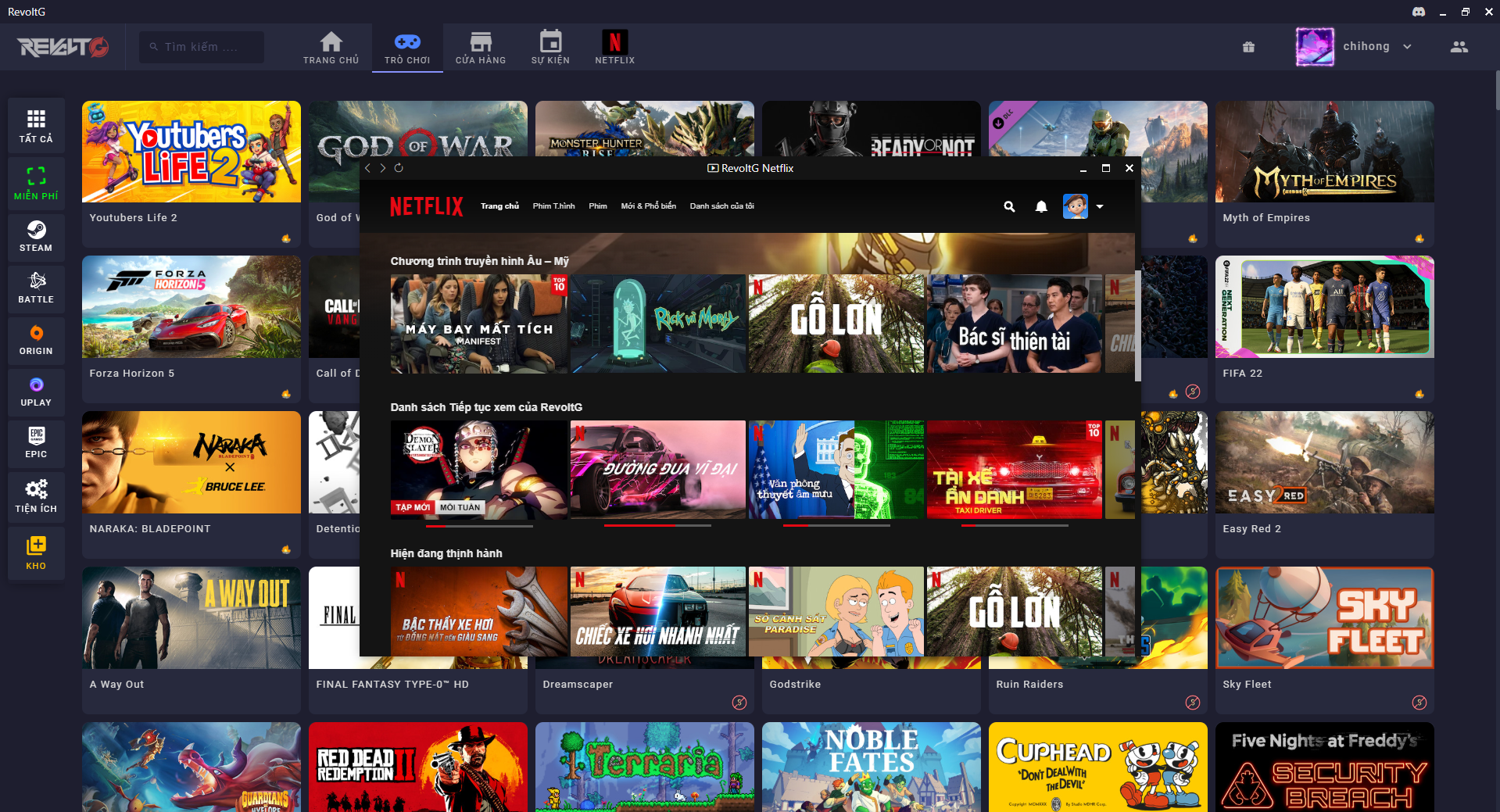This screenshot has width=1500, height=812.
Task: Open the Forza Horizon 5 game card
Action: coord(192,330)
